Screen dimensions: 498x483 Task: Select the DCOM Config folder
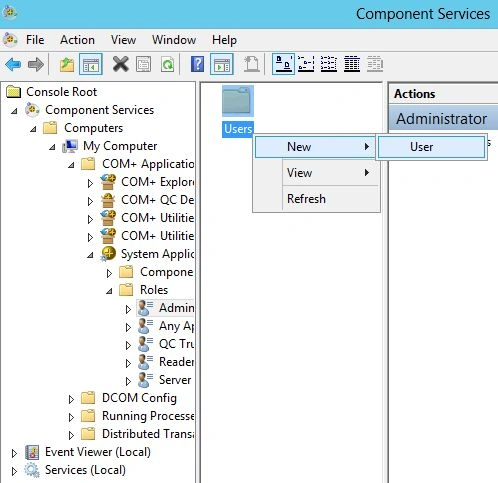click(139, 398)
